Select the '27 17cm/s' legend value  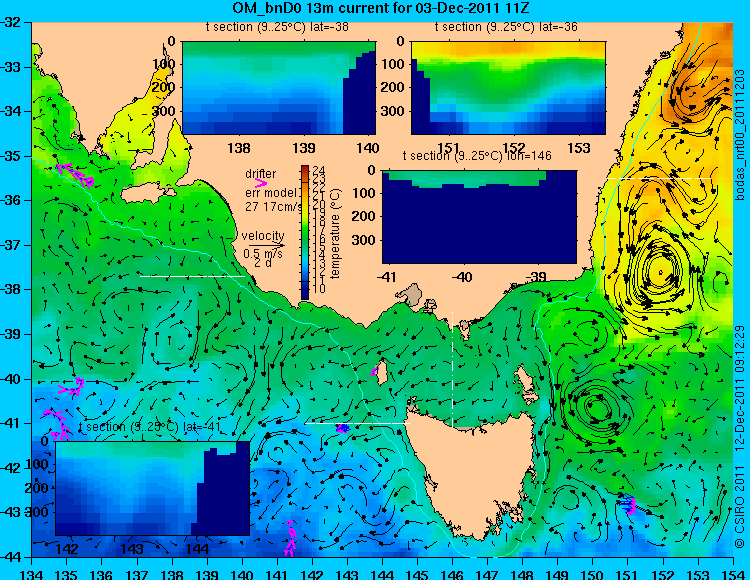coord(274,207)
